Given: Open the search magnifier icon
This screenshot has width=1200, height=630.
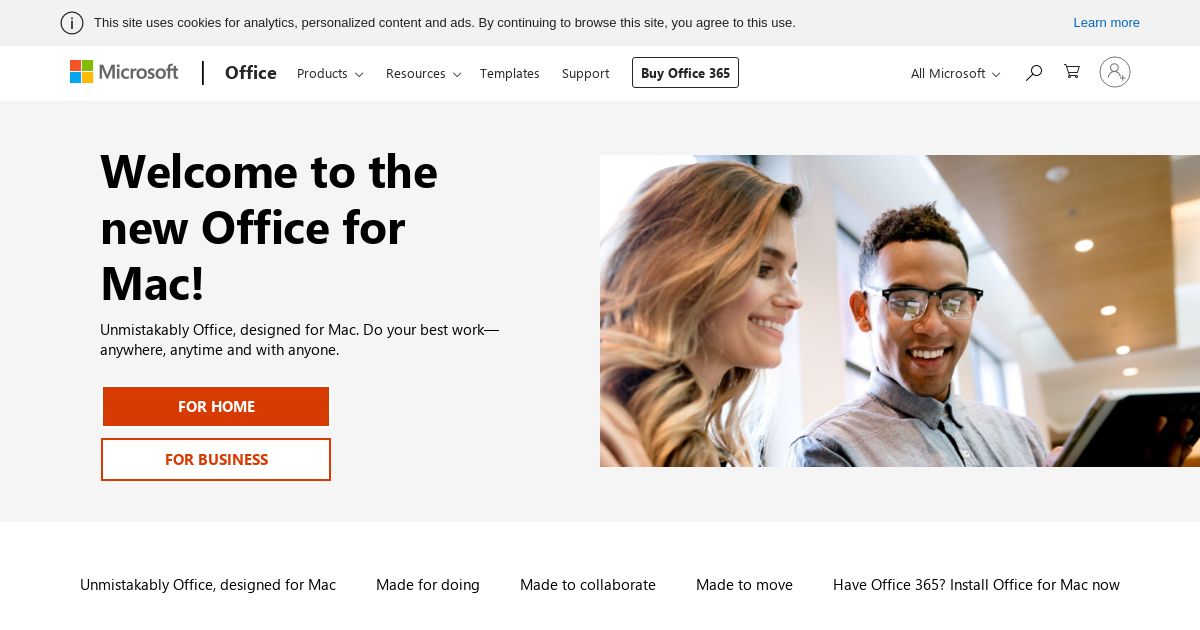Looking at the screenshot, I should tap(1034, 72).
